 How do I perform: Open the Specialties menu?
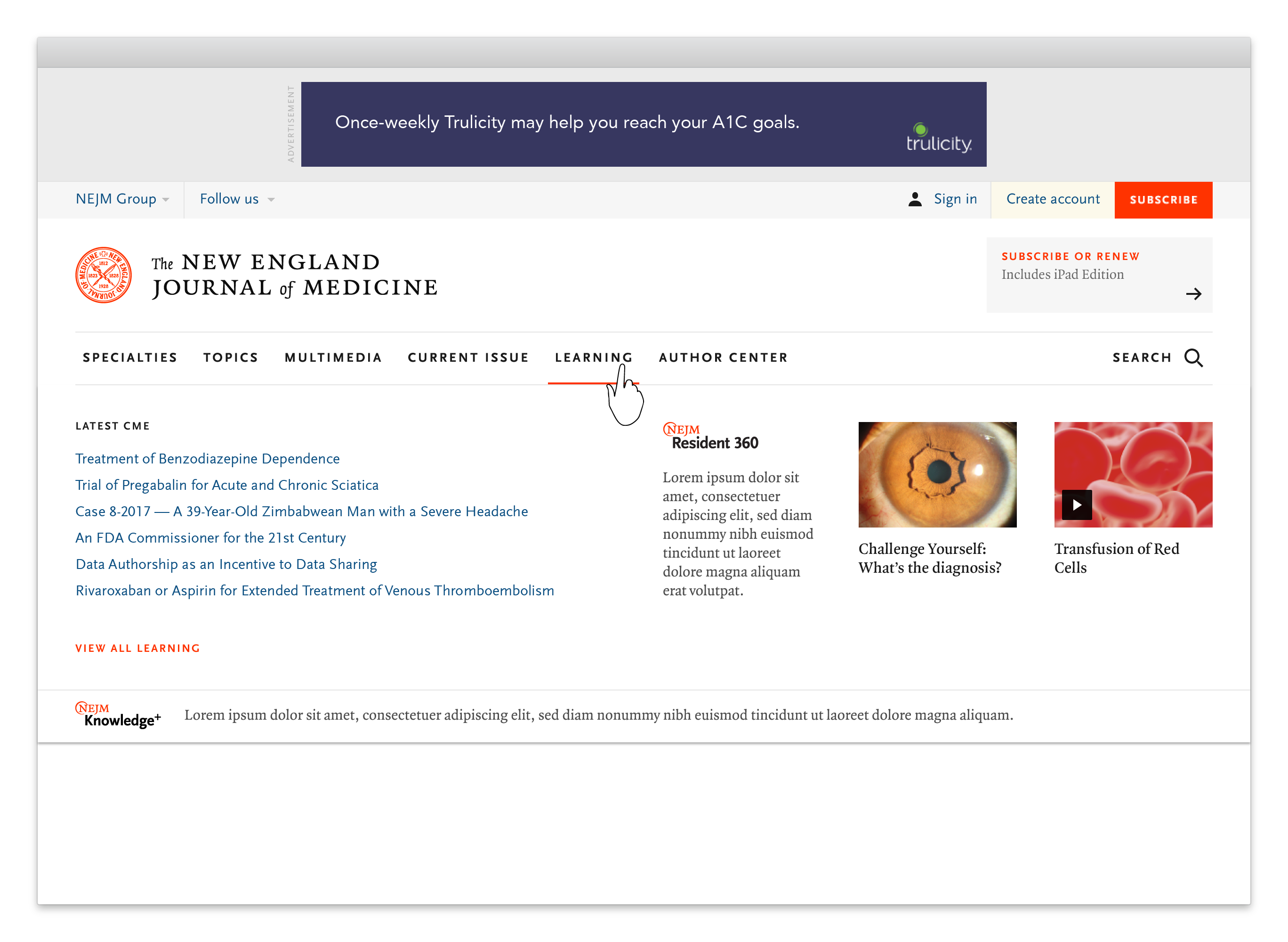click(x=130, y=357)
